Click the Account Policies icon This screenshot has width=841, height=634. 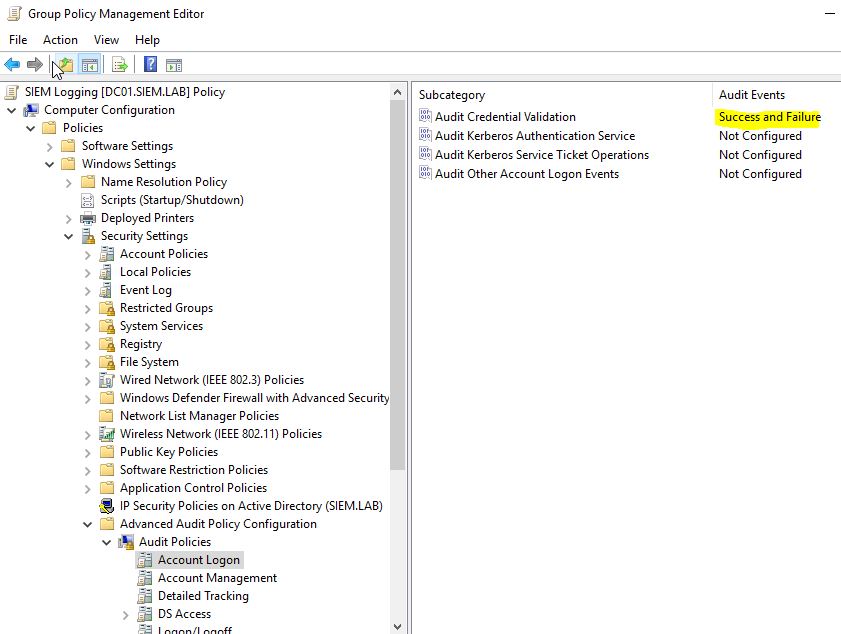pyautogui.click(x=107, y=254)
